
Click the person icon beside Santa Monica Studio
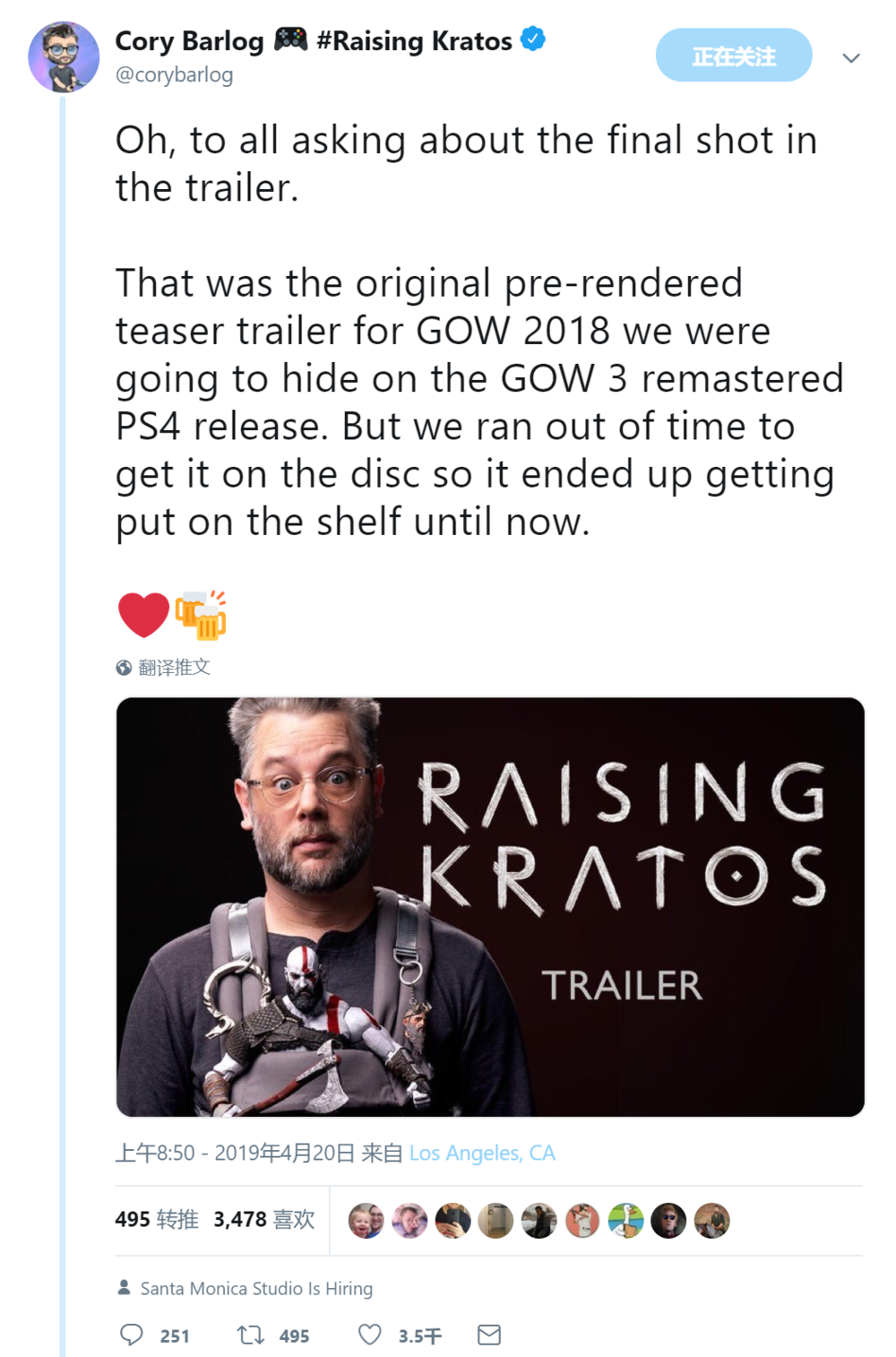tap(125, 1287)
